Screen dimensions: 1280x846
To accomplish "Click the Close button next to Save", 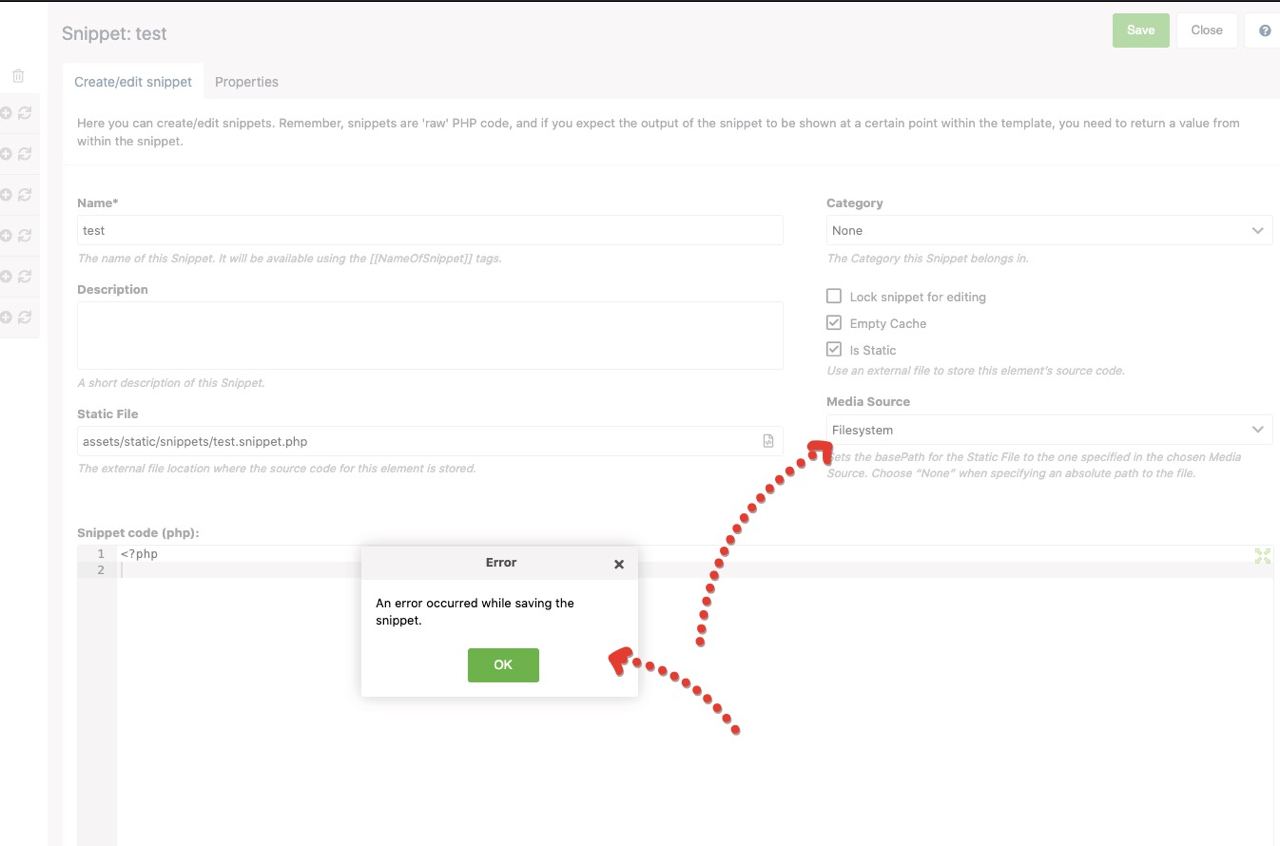I will point(1206,30).
